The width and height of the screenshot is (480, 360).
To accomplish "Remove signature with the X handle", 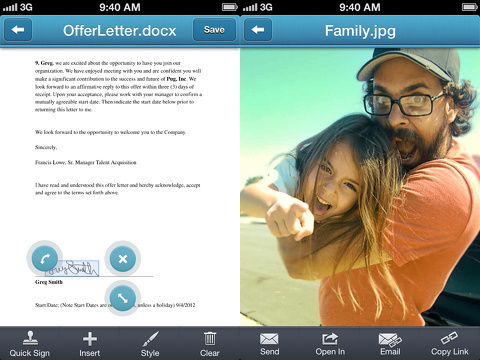I will coord(123,259).
